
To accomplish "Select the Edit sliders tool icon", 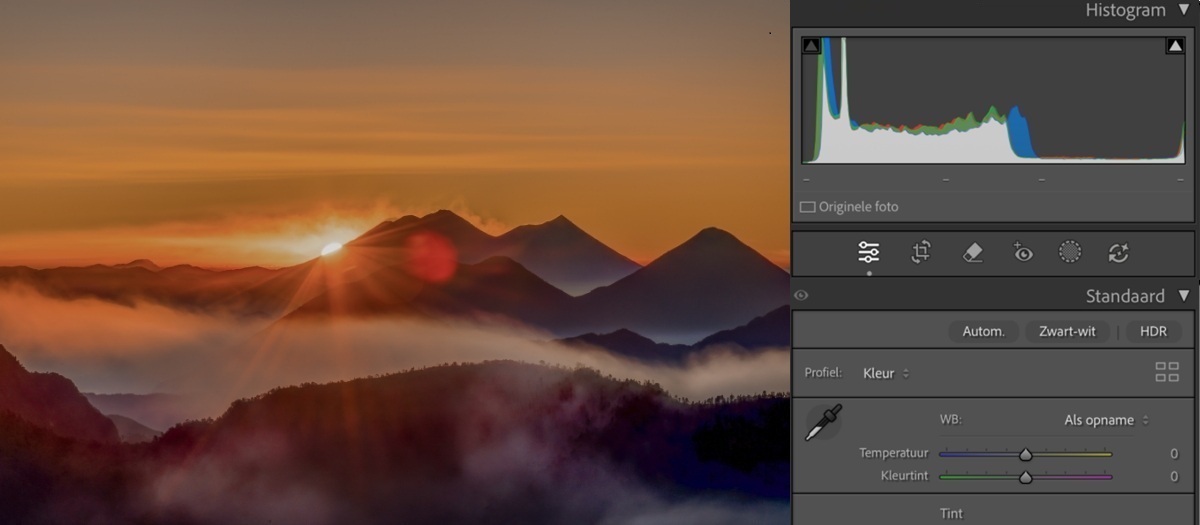I will [x=868, y=253].
